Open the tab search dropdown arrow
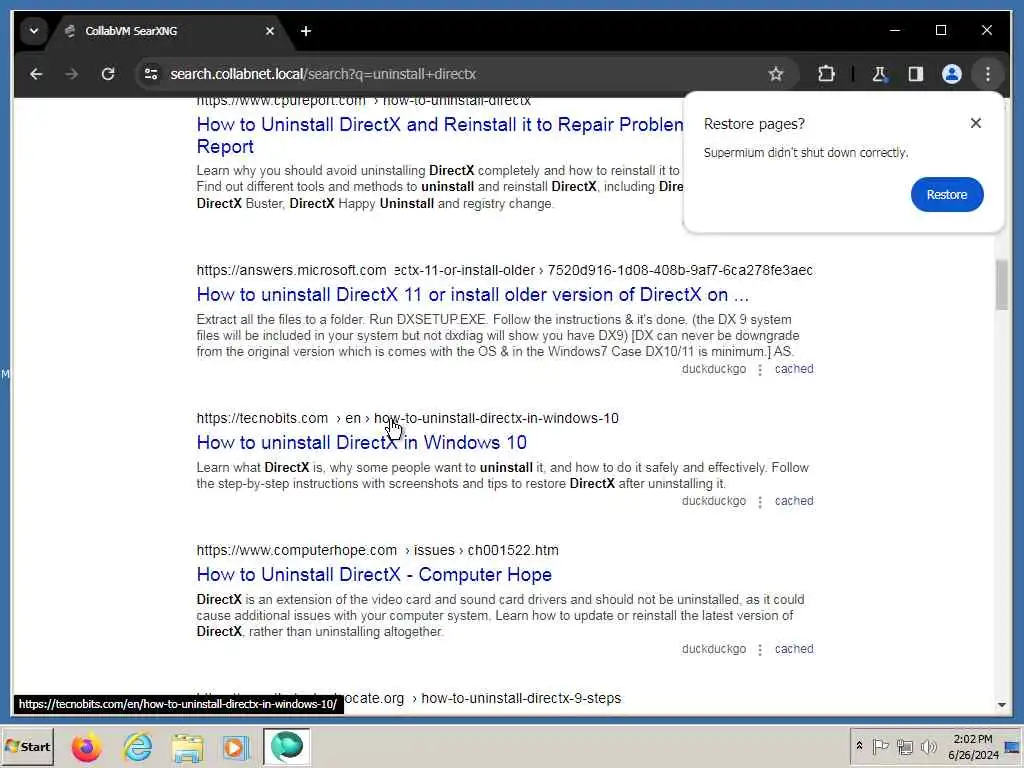 [x=34, y=31]
